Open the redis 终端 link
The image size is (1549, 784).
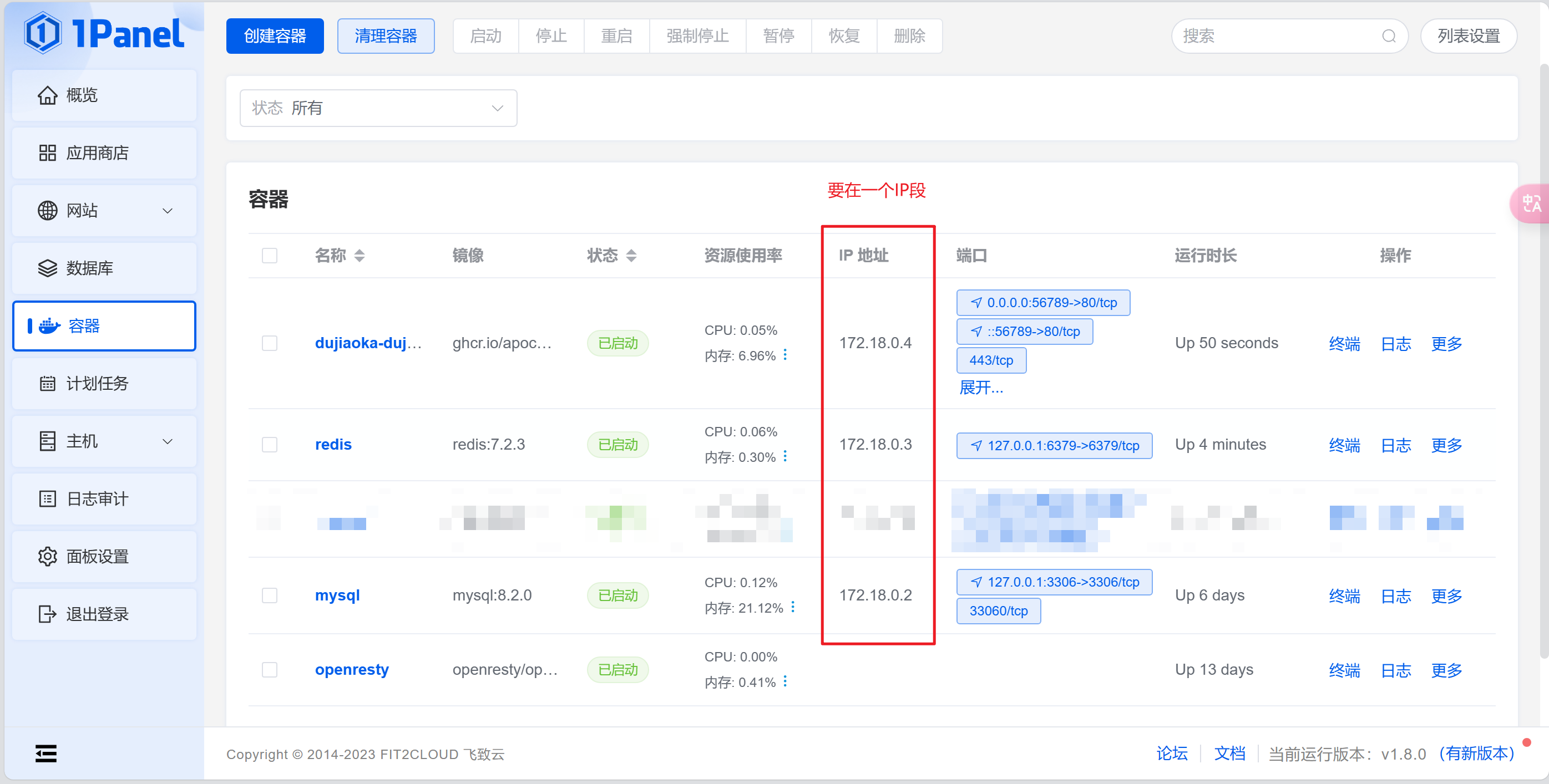(x=1344, y=445)
